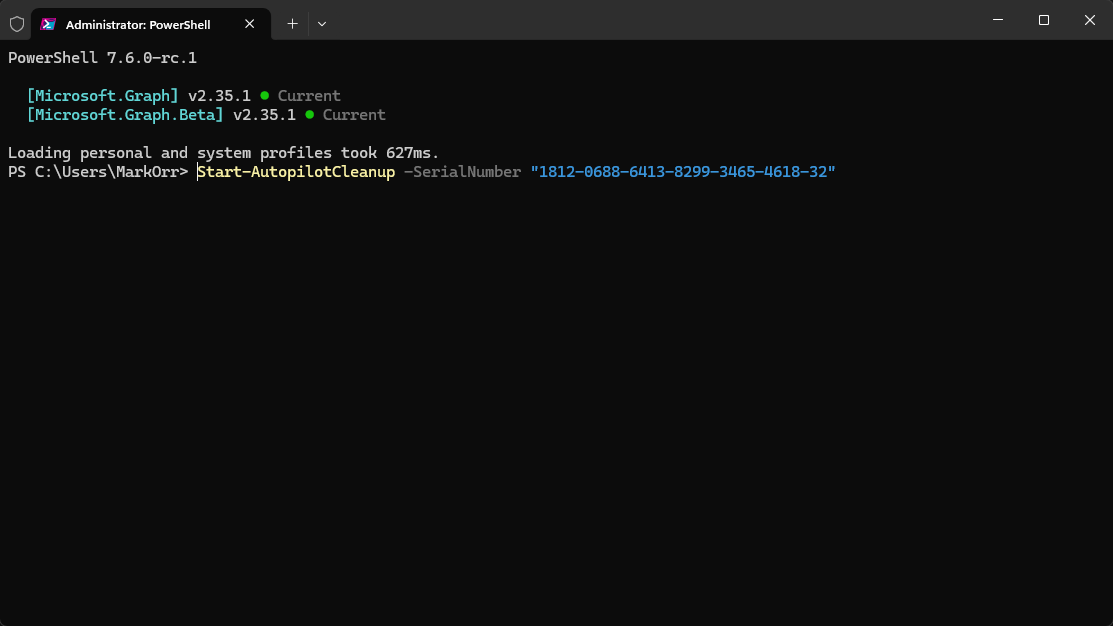This screenshot has height=626, width=1113.
Task: Select the Administrator: PowerShell tab
Action: tap(138, 24)
